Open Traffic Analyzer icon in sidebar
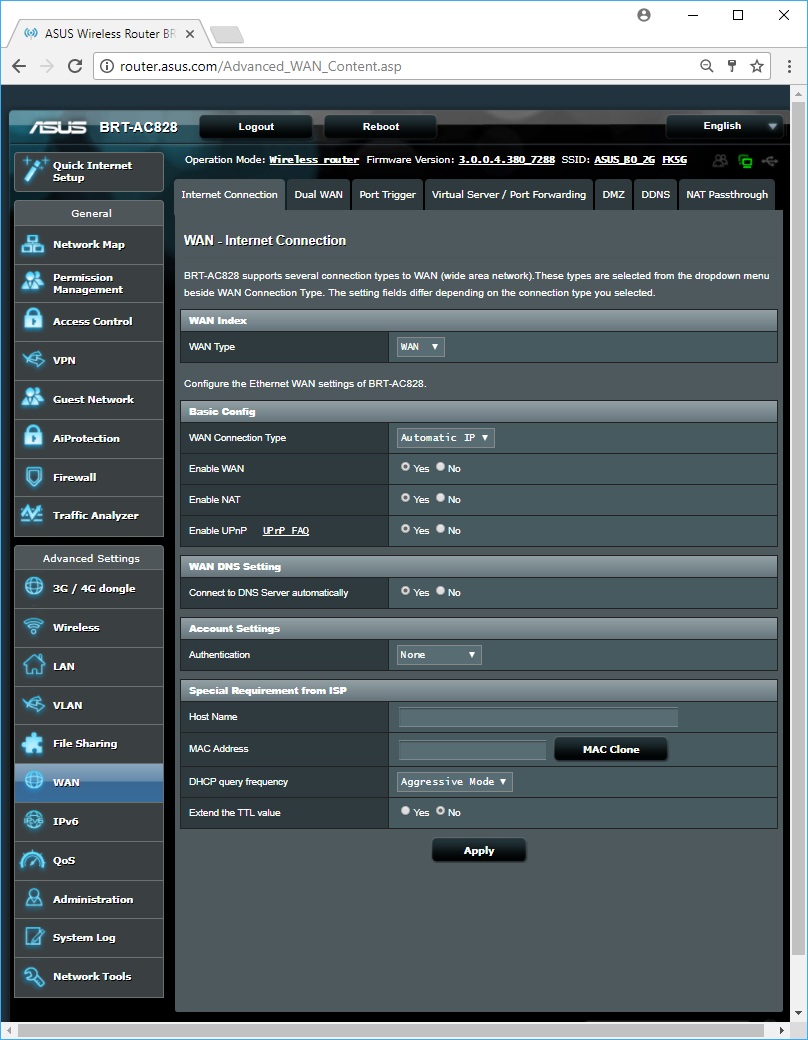This screenshot has width=808, height=1040. point(33,515)
